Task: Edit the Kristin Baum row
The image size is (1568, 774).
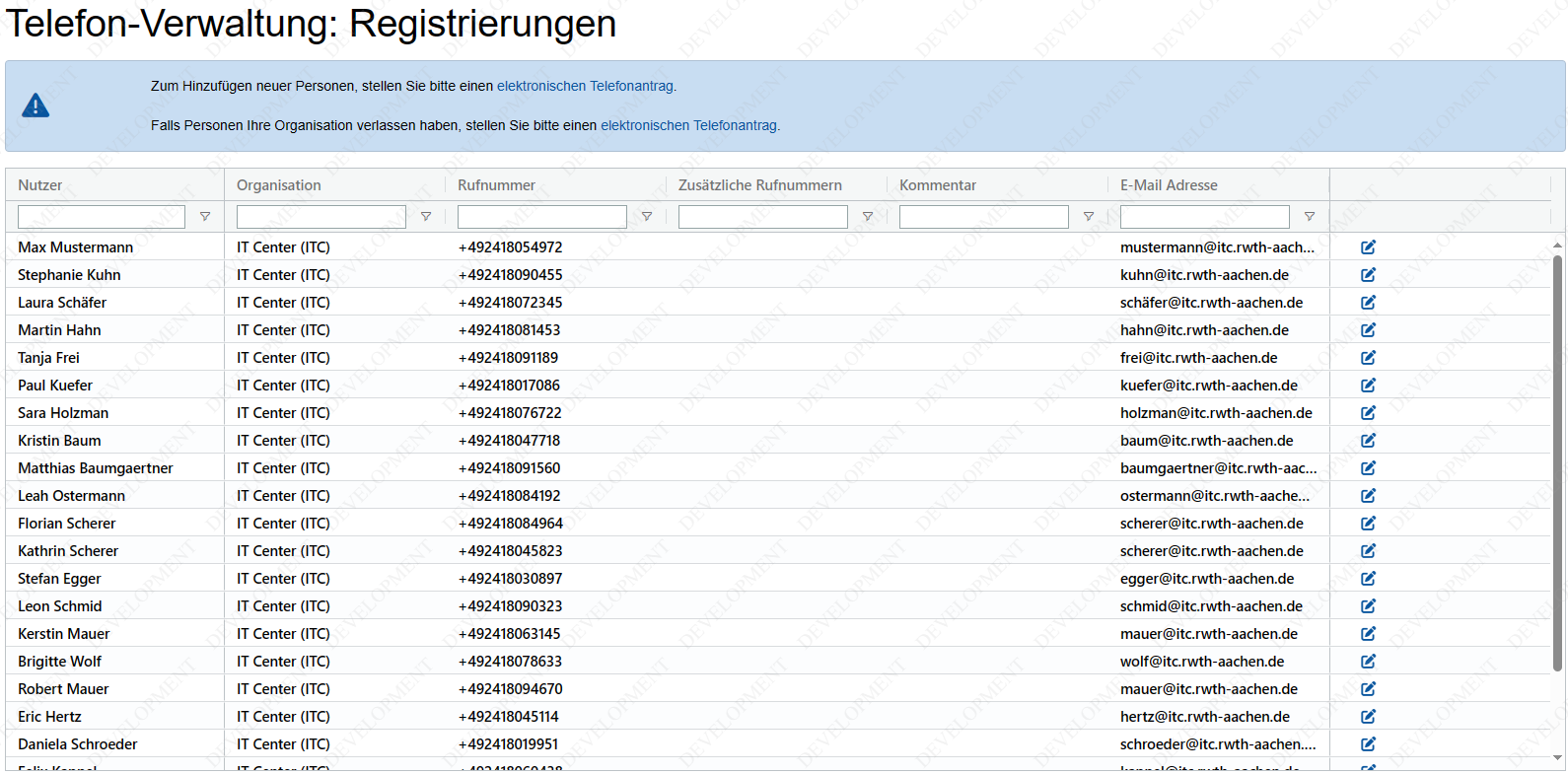Action: click(1368, 441)
